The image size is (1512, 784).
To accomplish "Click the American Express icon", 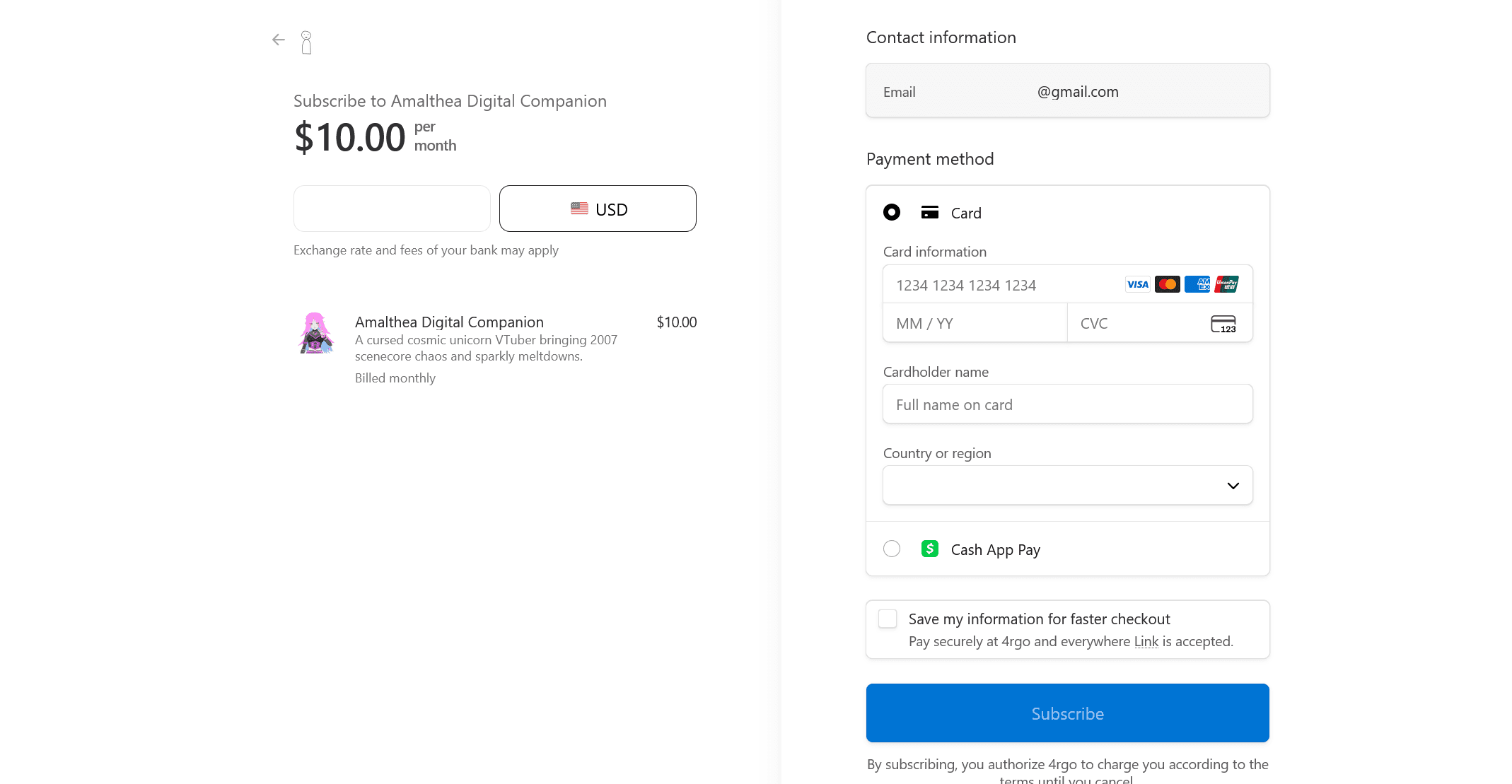I will click(1197, 284).
